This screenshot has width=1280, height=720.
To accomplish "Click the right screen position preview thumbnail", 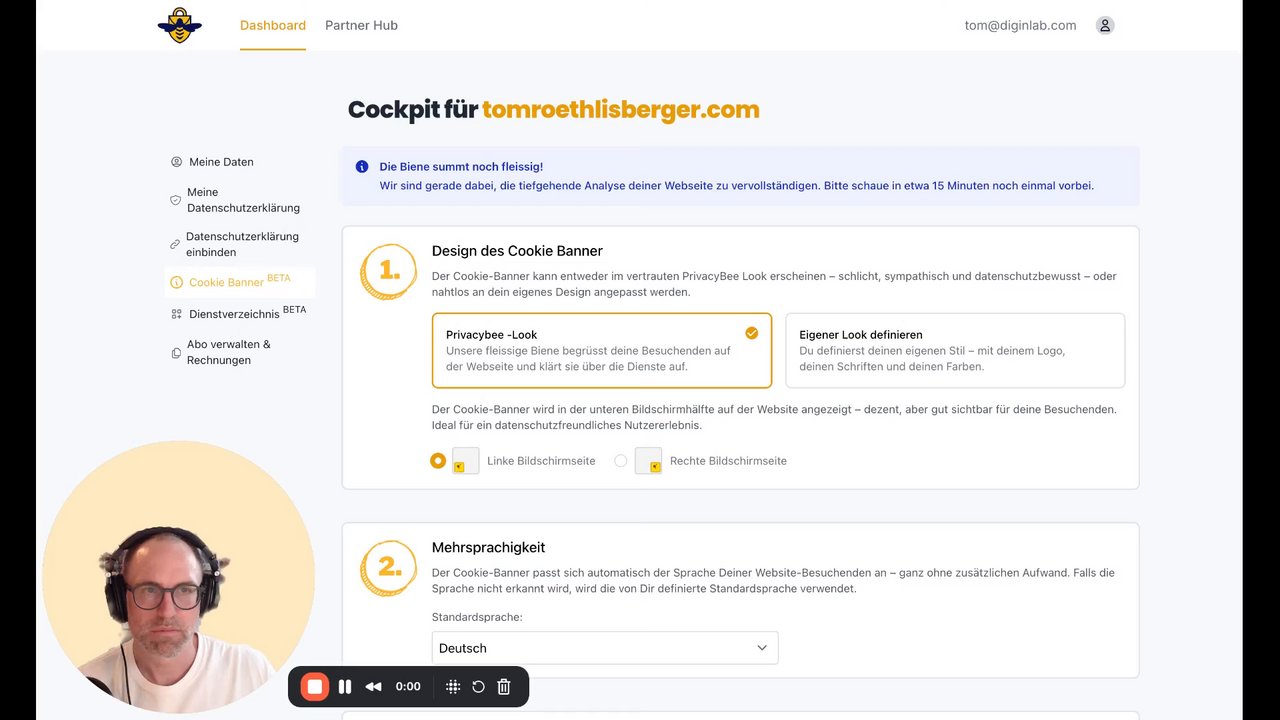I will click(648, 461).
